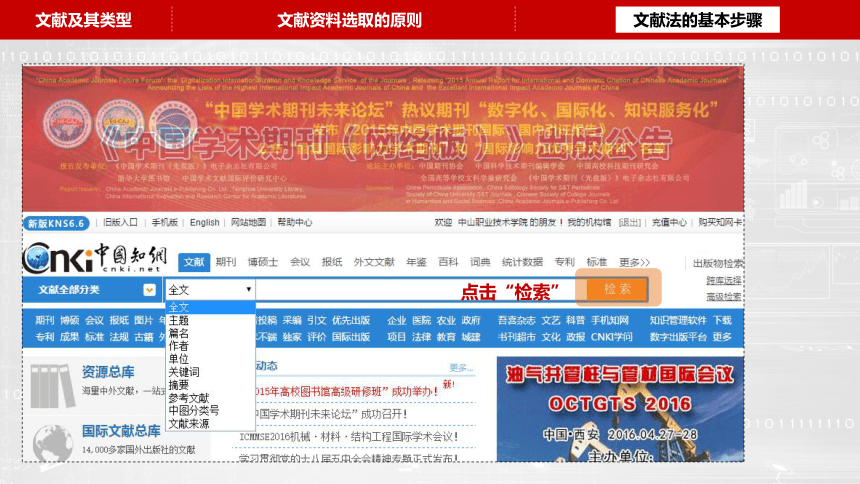Viewport: 860px width, 484px height.
Task: Select highlighted 全文 option in dropdown list
Action: pos(210,307)
